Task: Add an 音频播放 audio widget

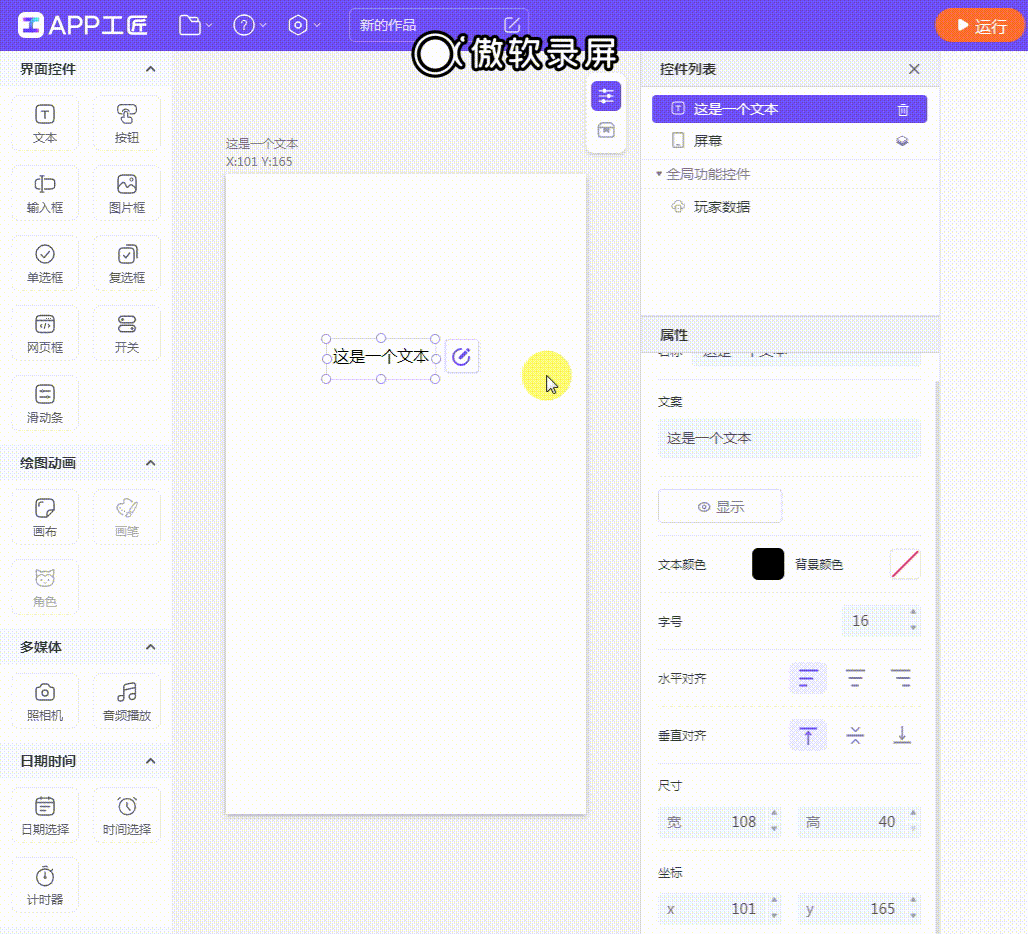Action: coord(127,701)
